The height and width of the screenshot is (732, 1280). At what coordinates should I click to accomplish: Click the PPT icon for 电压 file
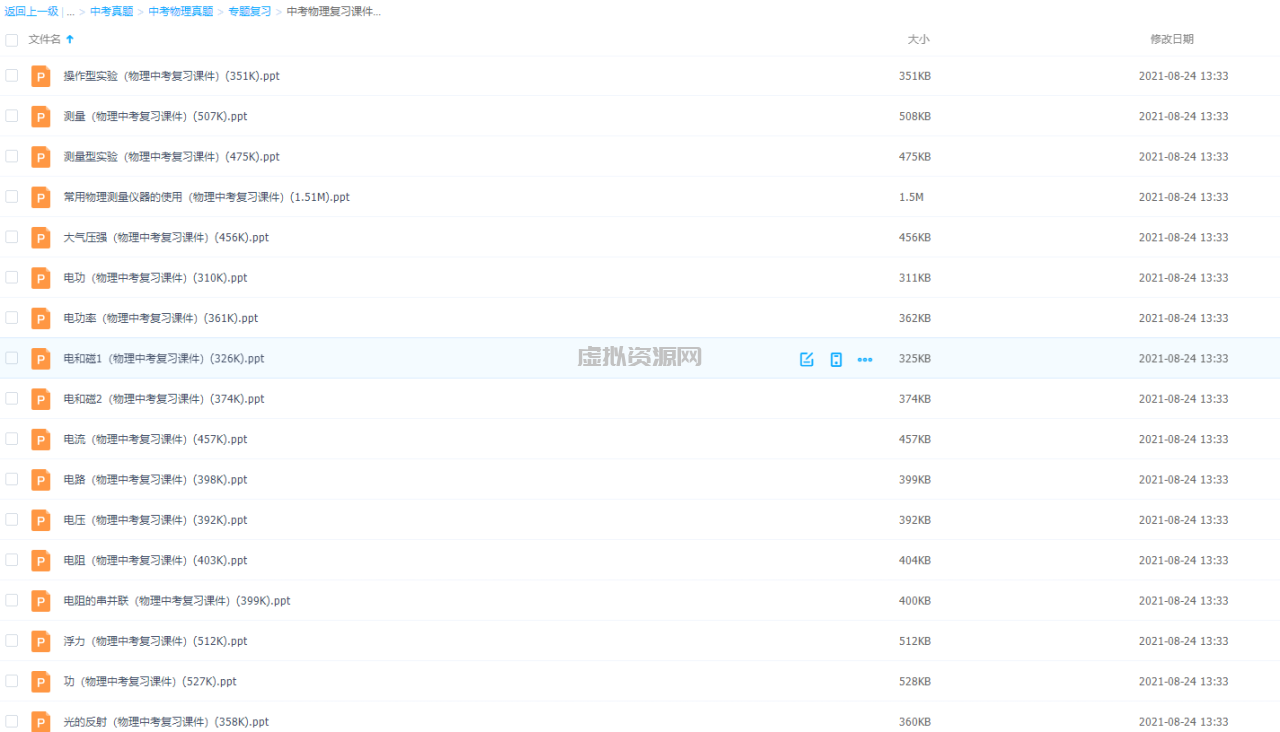[x=41, y=520]
